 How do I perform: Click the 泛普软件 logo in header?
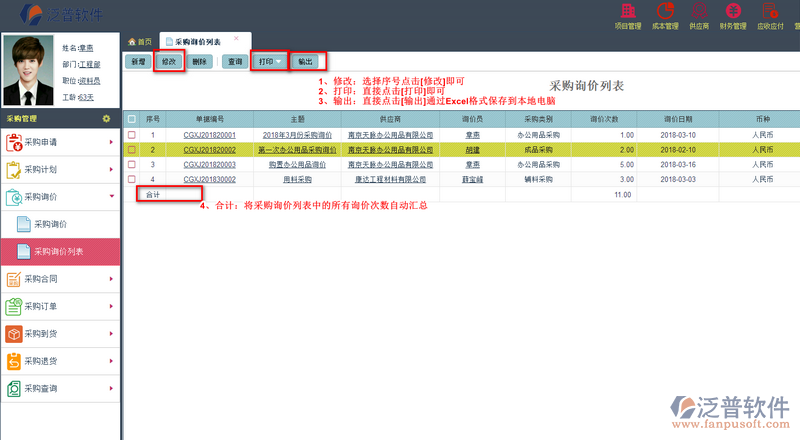[x=61, y=14]
